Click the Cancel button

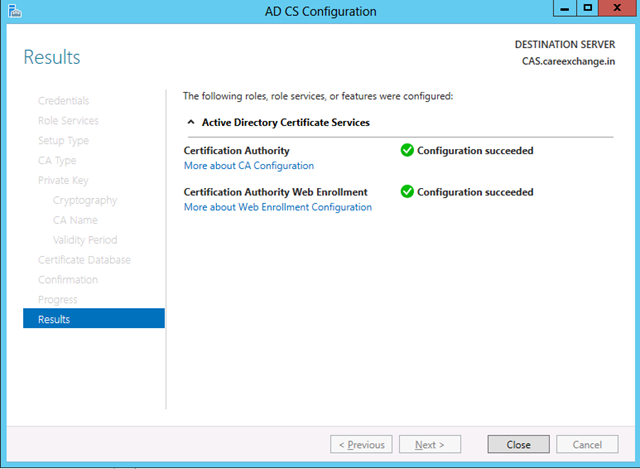587,444
